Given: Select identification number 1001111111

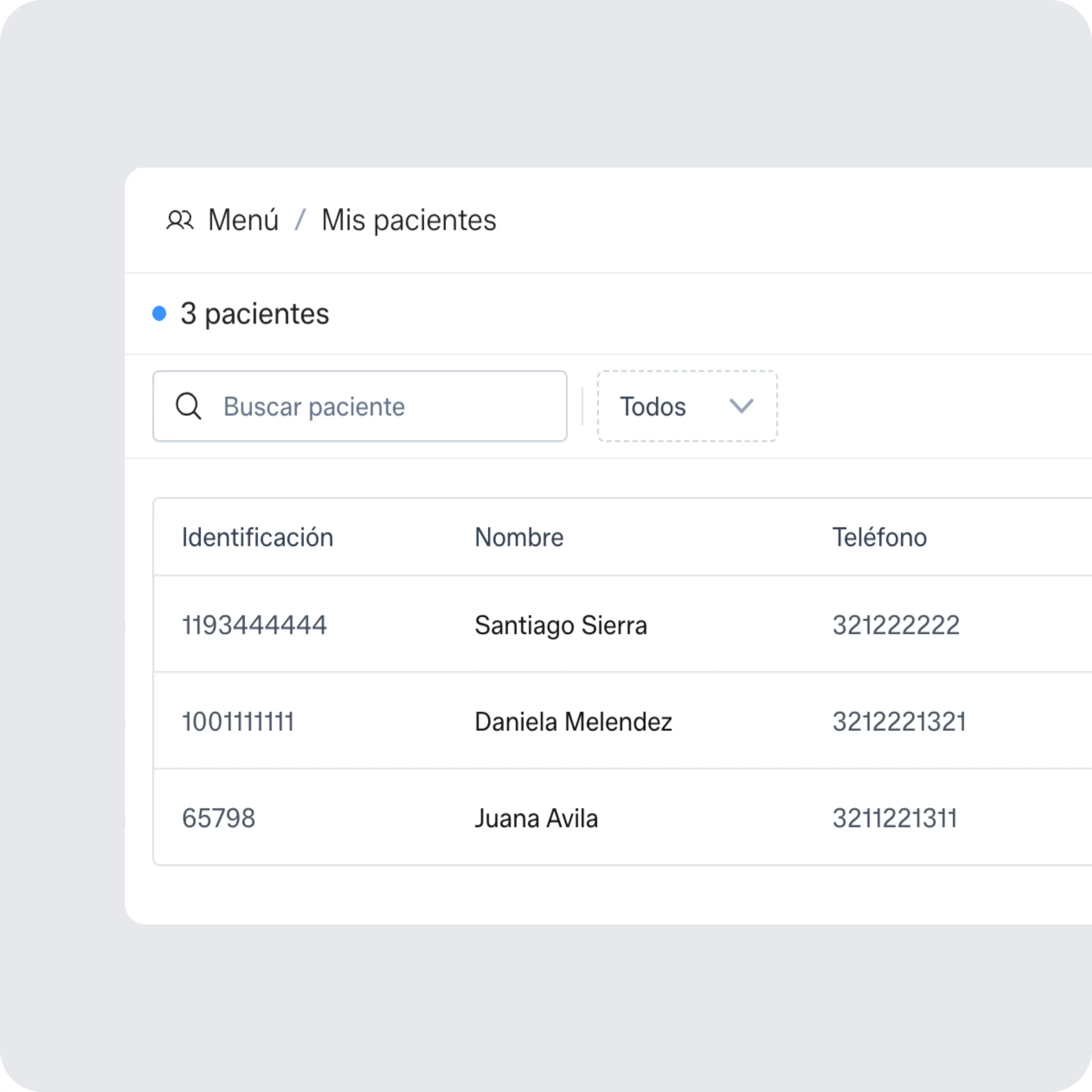Looking at the screenshot, I should click(238, 722).
